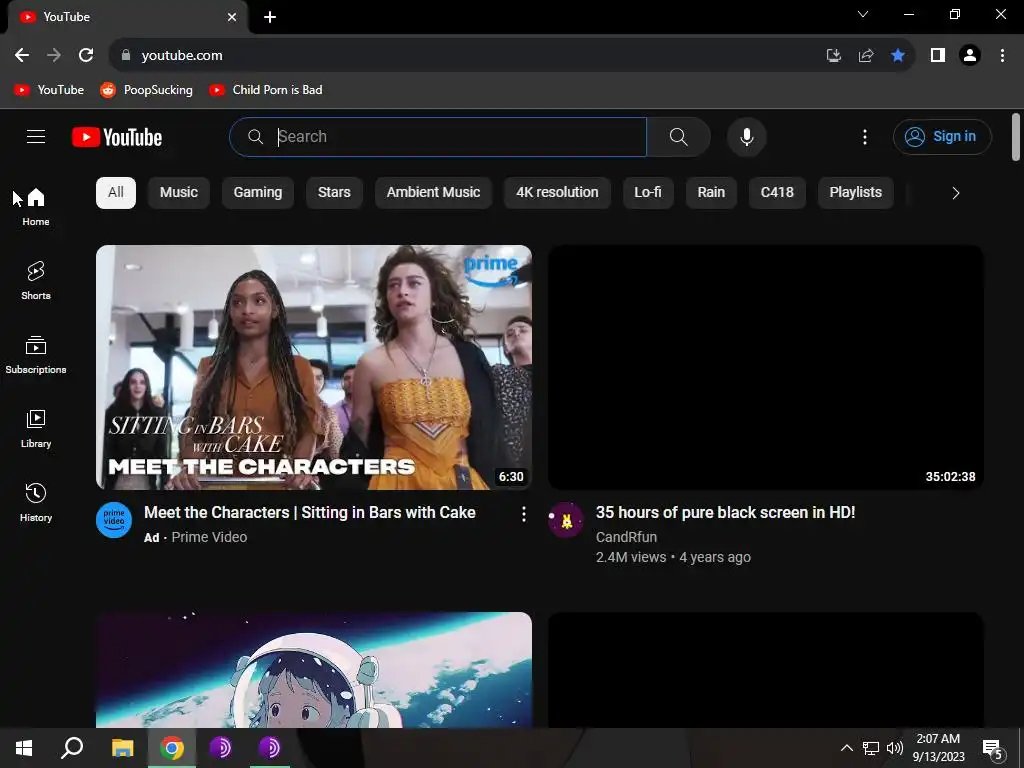Viewport: 1024px width, 768px height.
Task: Toggle the browser side panel
Action: point(938,56)
